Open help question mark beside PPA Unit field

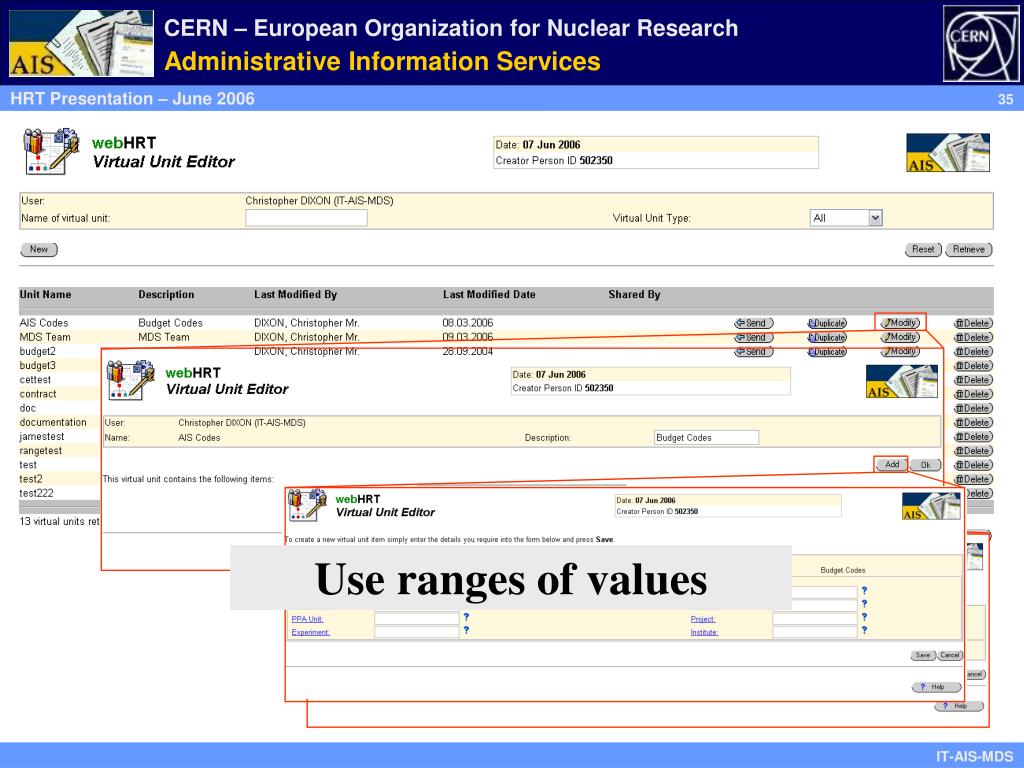pyautogui.click(x=466, y=616)
